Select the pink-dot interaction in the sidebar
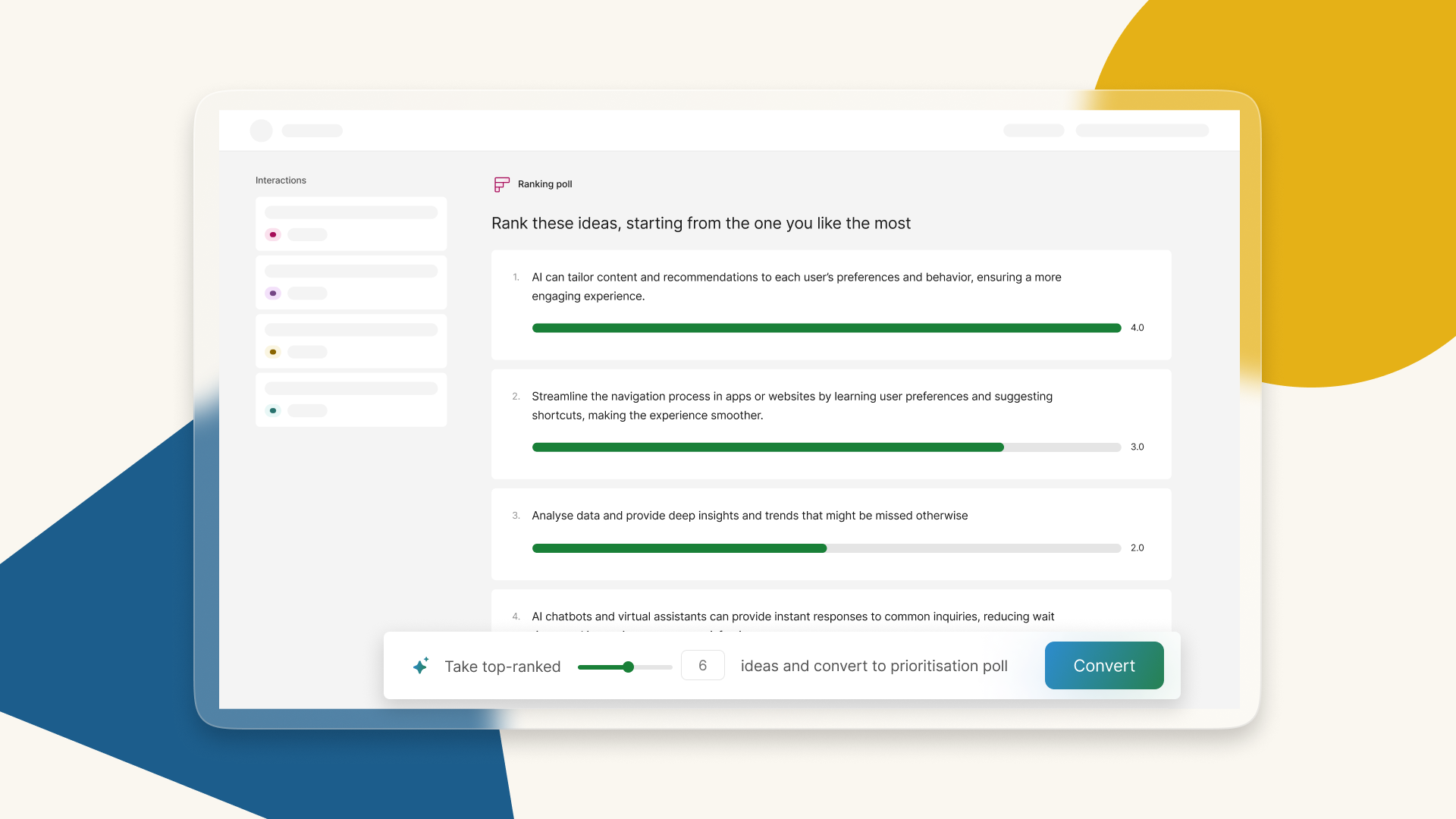Viewport: 1456px width, 819px height. pos(350,224)
